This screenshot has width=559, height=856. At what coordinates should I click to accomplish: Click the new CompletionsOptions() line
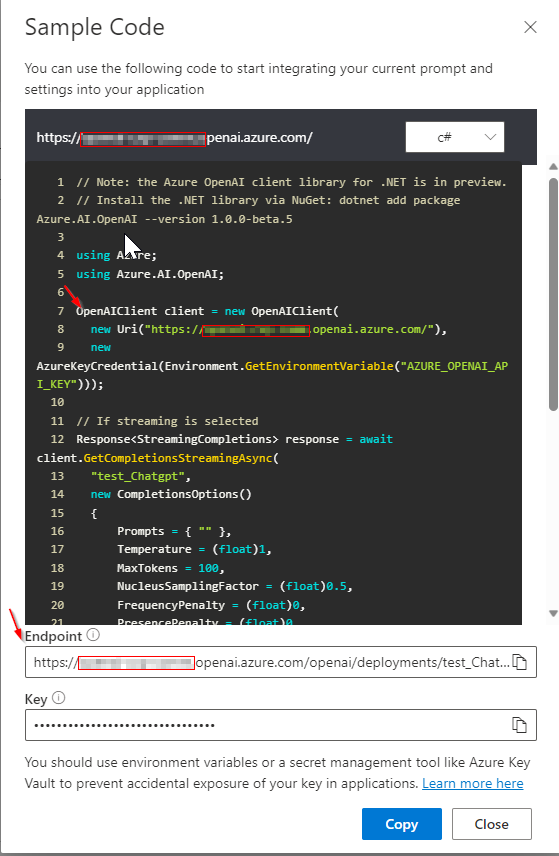[x=171, y=494]
